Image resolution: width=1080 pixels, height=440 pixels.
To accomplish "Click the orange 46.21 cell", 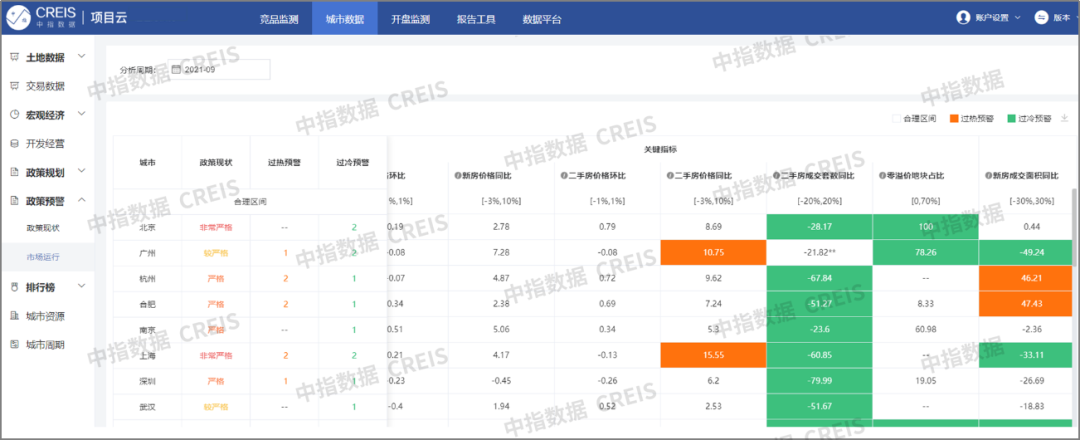I will (1026, 278).
